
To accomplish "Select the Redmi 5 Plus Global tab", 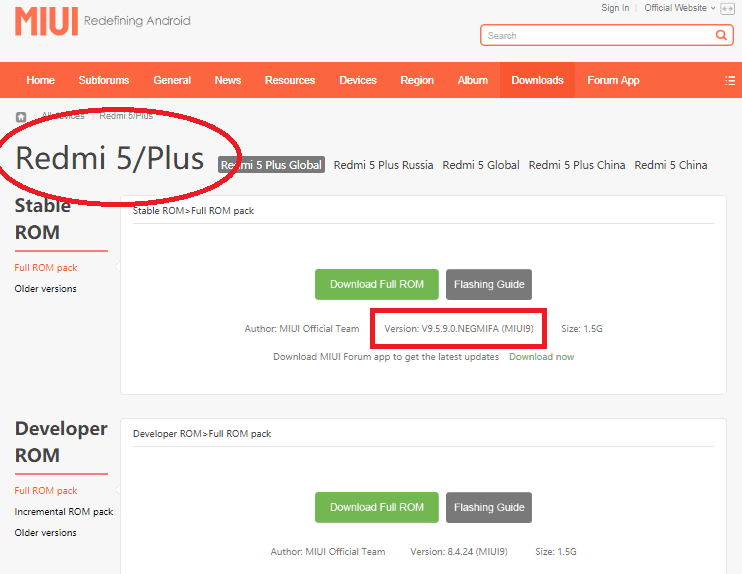I will coord(271,165).
